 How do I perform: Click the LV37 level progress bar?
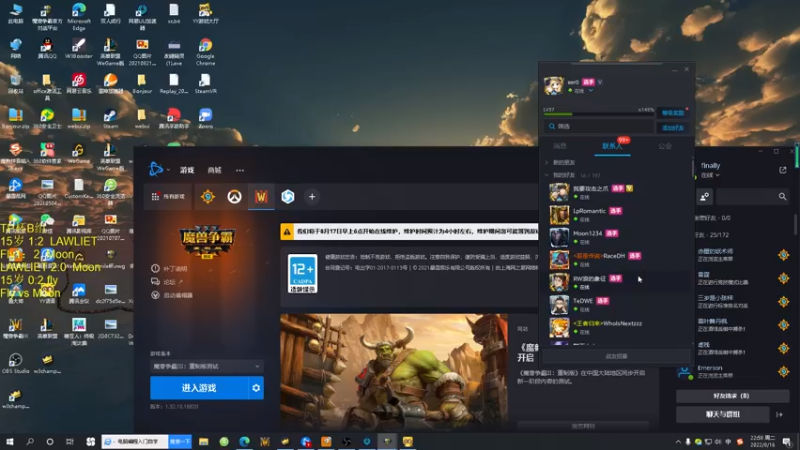pos(599,113)
